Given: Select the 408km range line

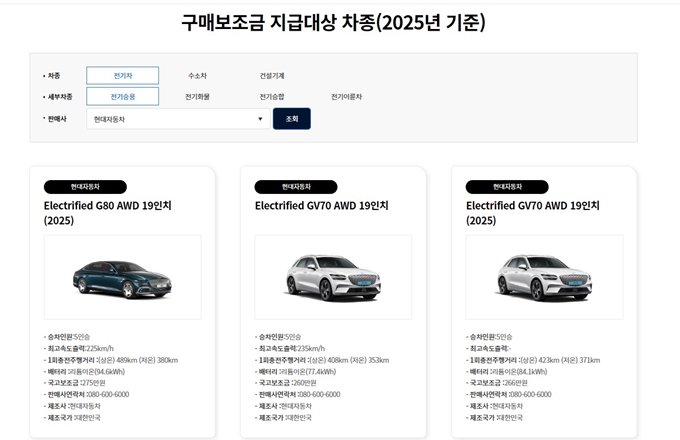Looking at the screenshot, I should point(322,360).
